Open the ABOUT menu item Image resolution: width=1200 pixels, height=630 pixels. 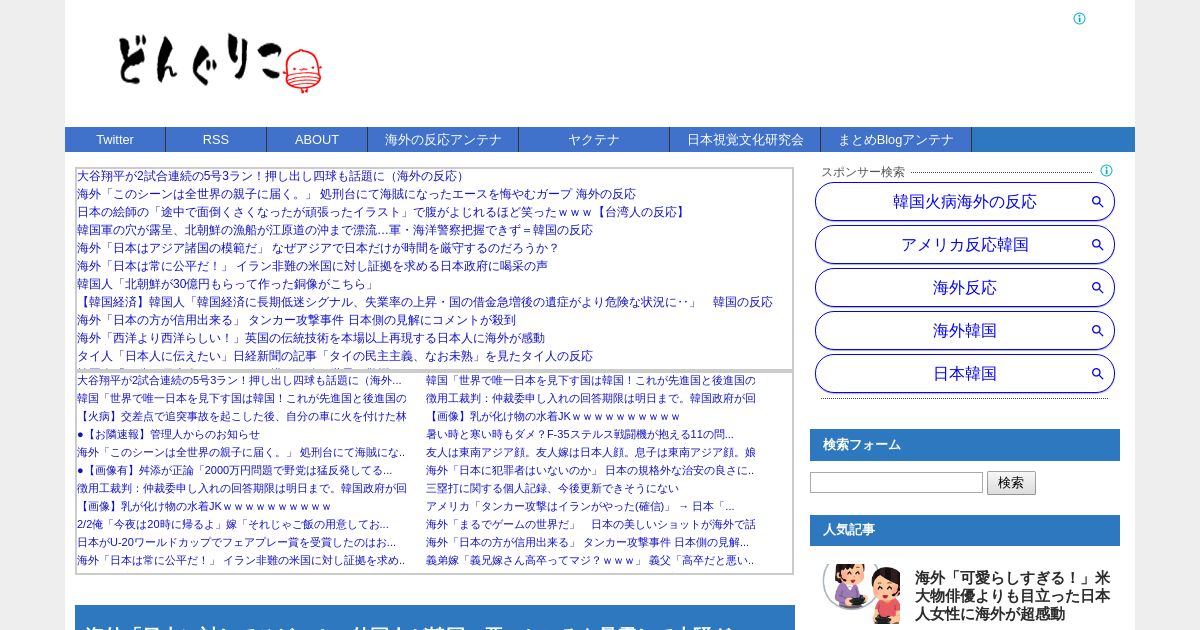[x=317, y=140]
